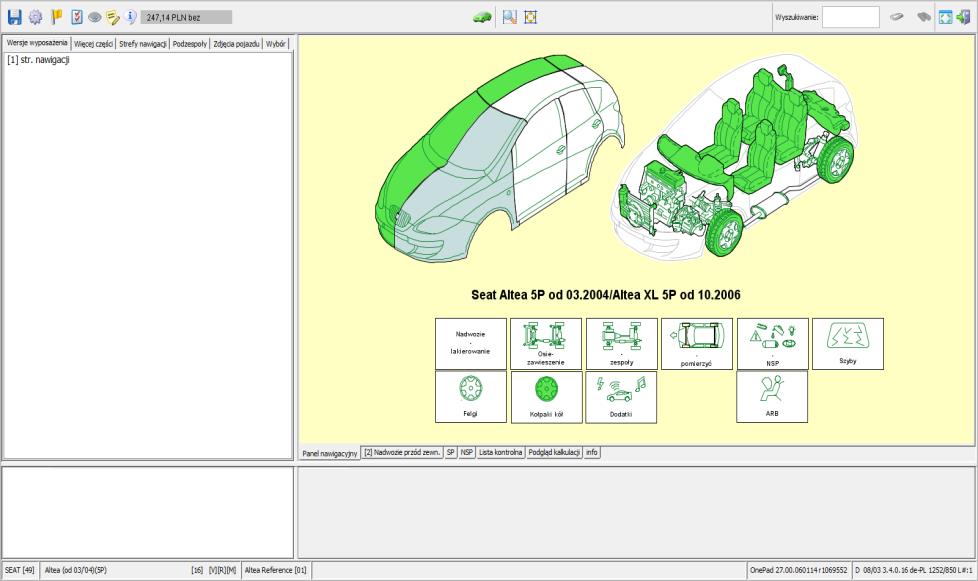Image resolution: width=978 pixels, height=581 pixels.
Task: Open the Lista kontrolna tab
Action: click(x=500, y=453)
